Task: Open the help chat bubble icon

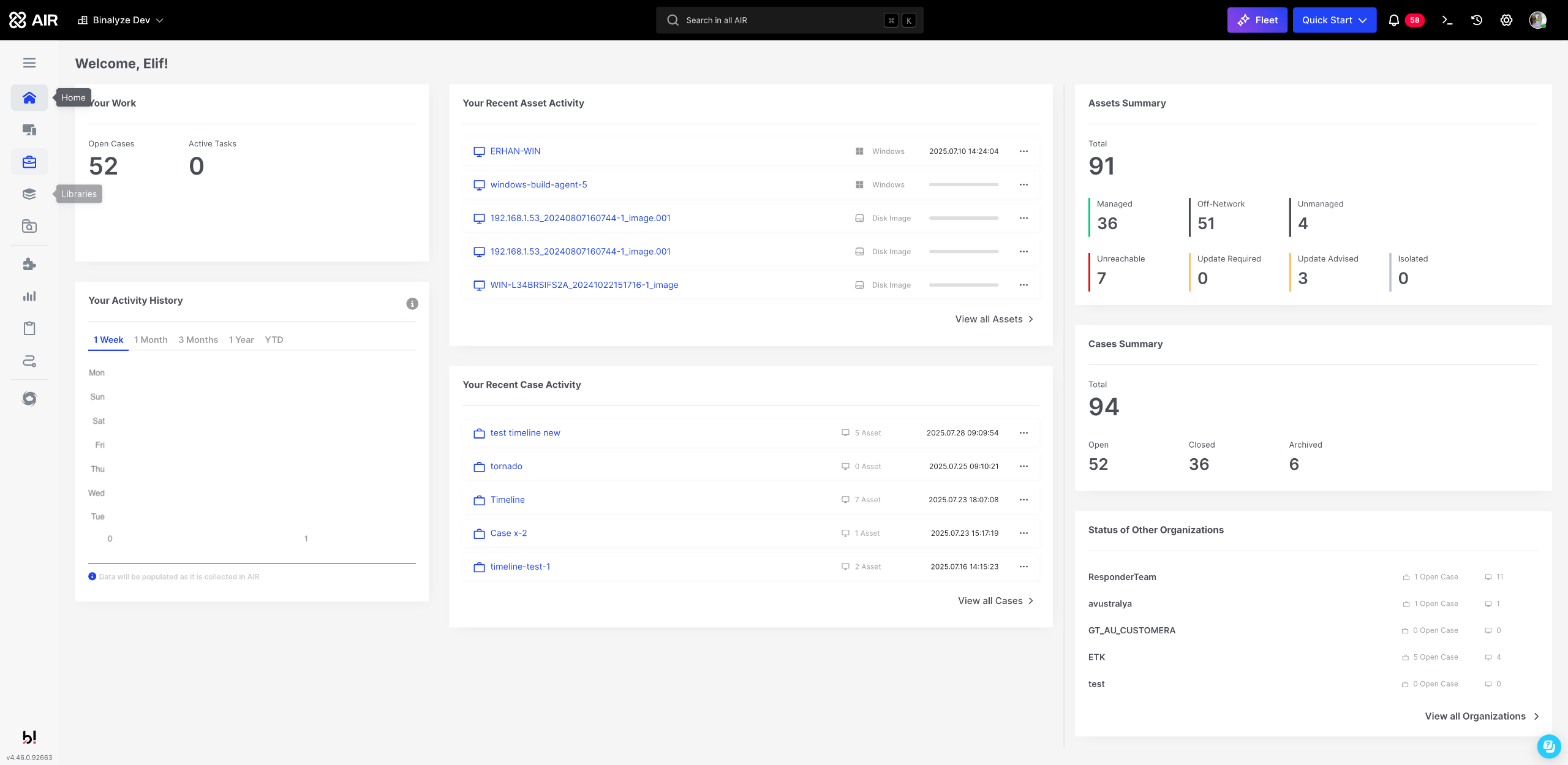Action: pyautogui.click(x=1548, y=745)
